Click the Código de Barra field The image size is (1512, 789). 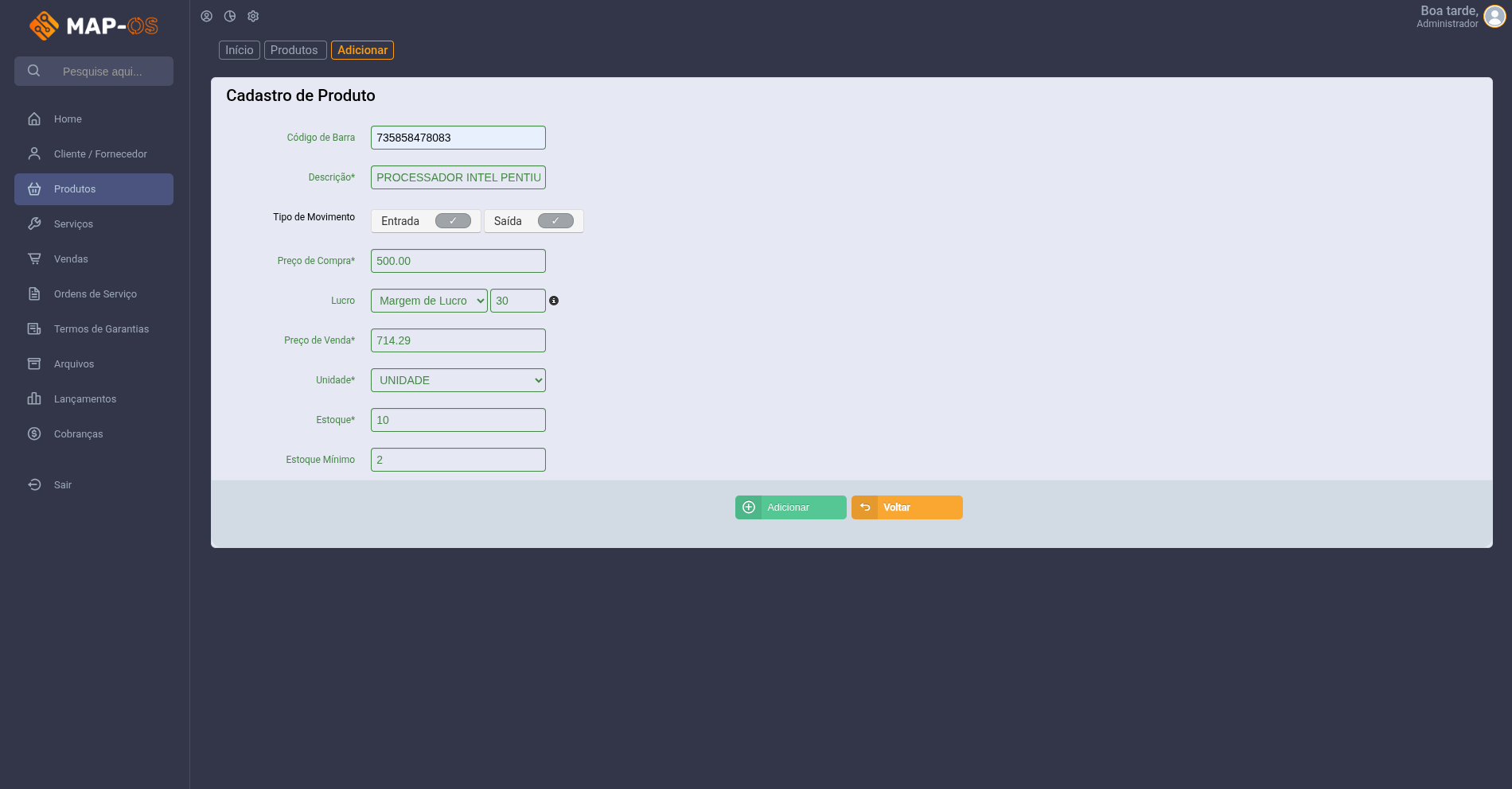458,138
